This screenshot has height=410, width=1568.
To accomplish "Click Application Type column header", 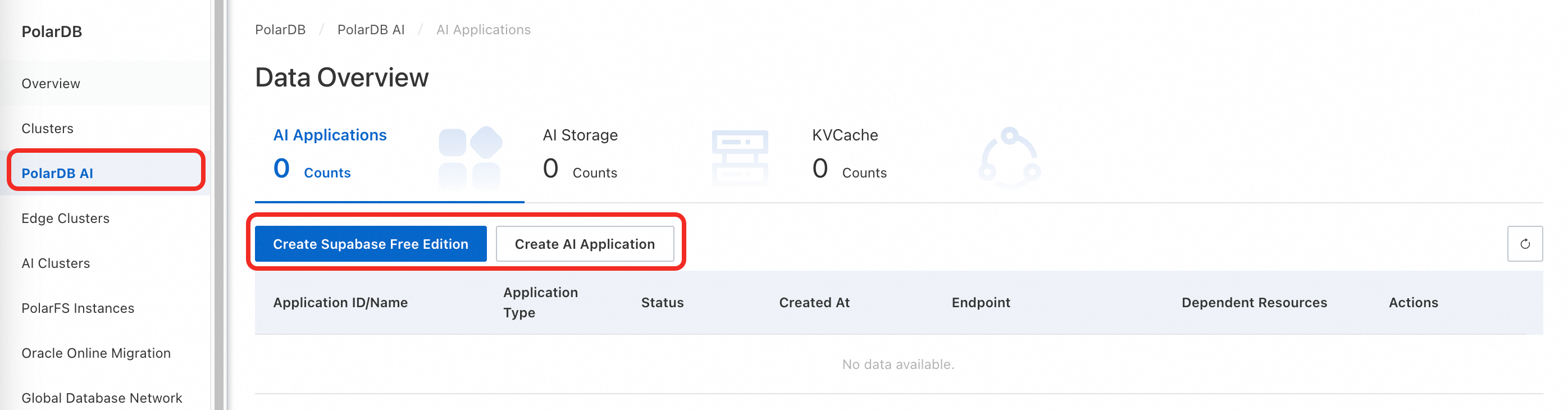I will click(540, 302).
